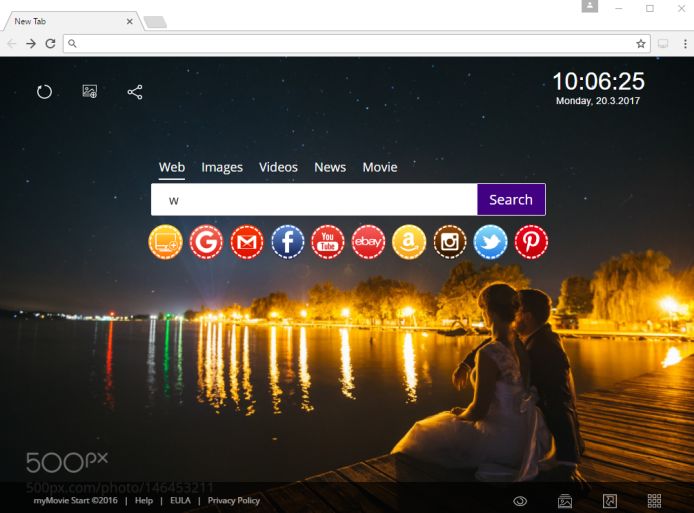Click the browser forward arrow

tap(31, 43)
